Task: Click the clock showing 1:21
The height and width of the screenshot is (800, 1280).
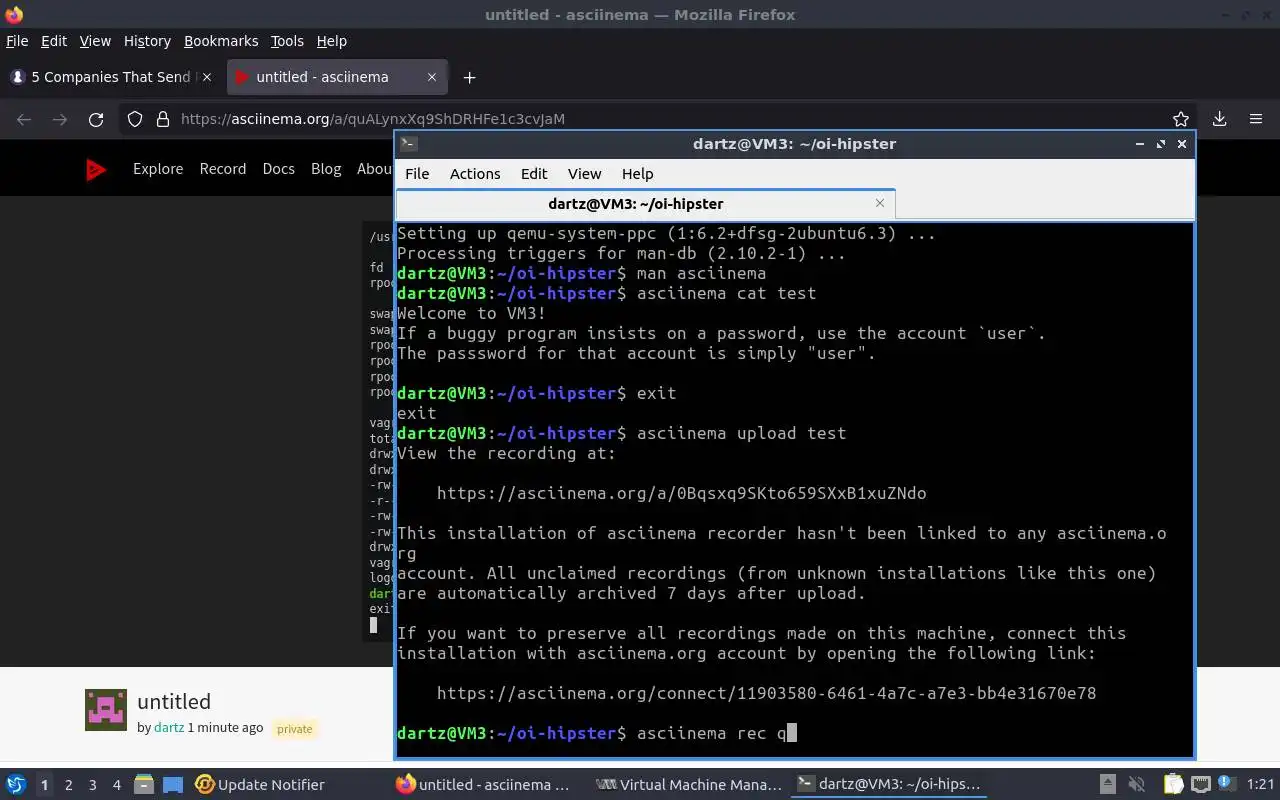Action: pos(1261,785)
